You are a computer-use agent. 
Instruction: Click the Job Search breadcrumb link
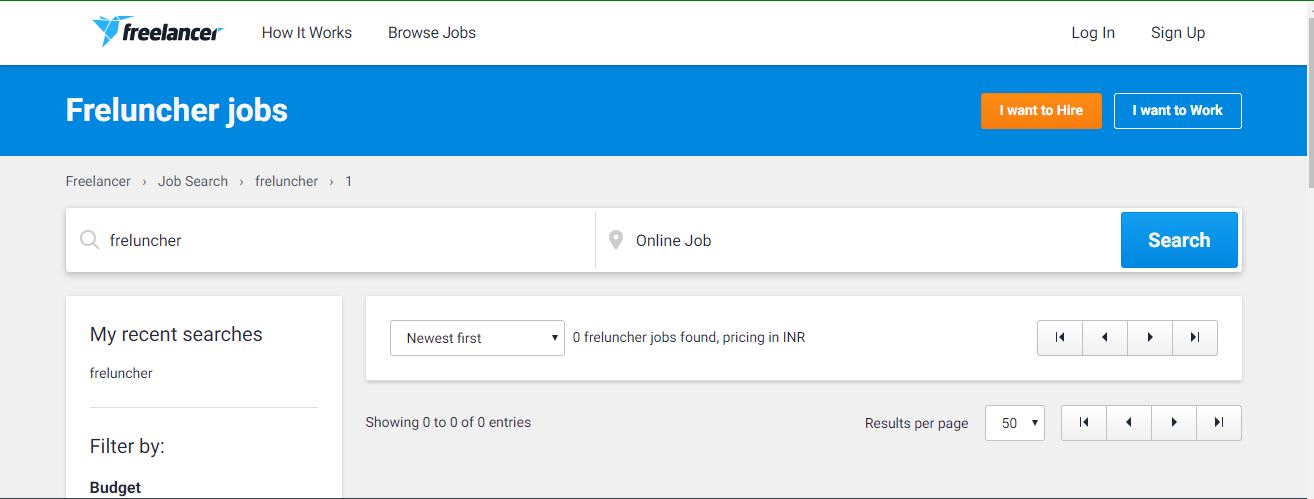(x=193, y=181)
